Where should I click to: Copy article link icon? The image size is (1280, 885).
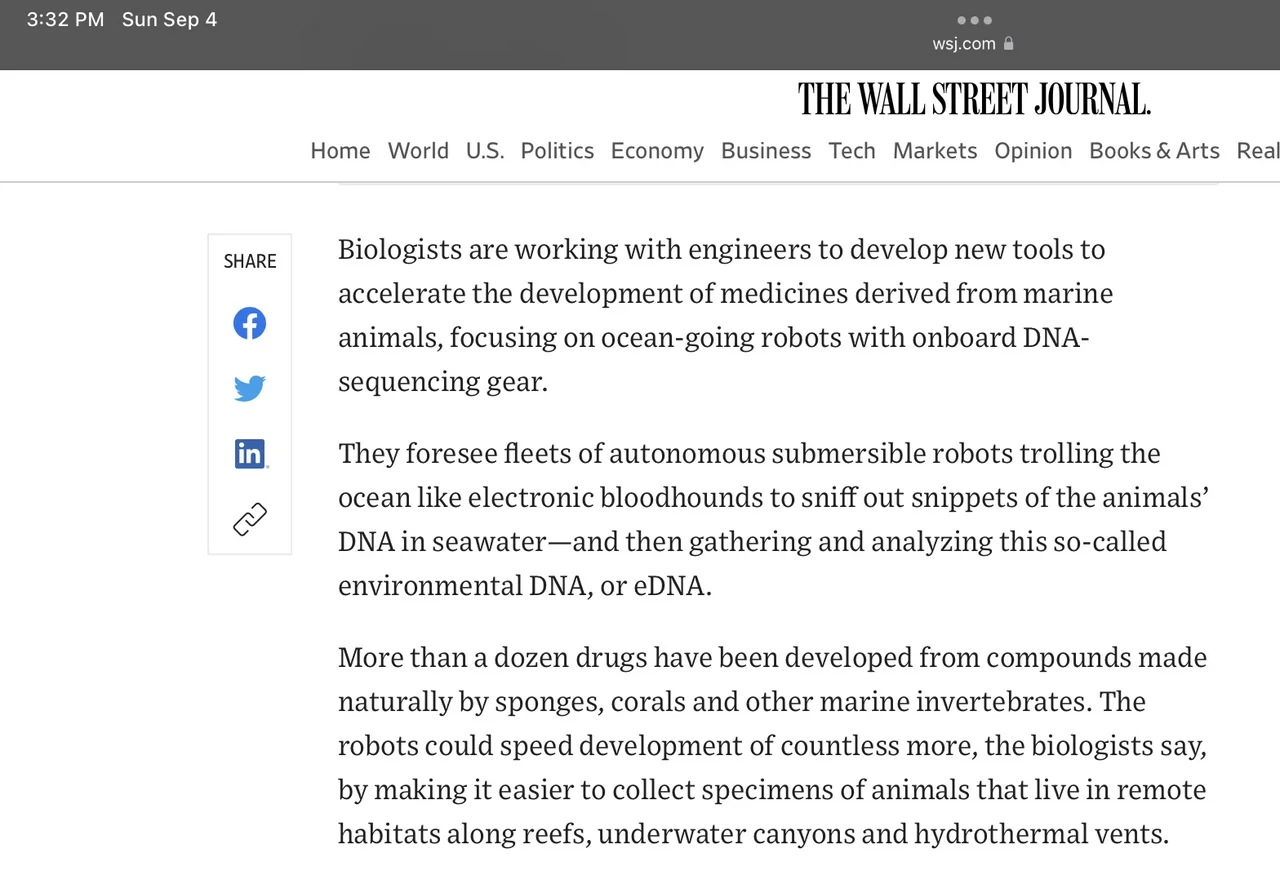pos(250,520)
